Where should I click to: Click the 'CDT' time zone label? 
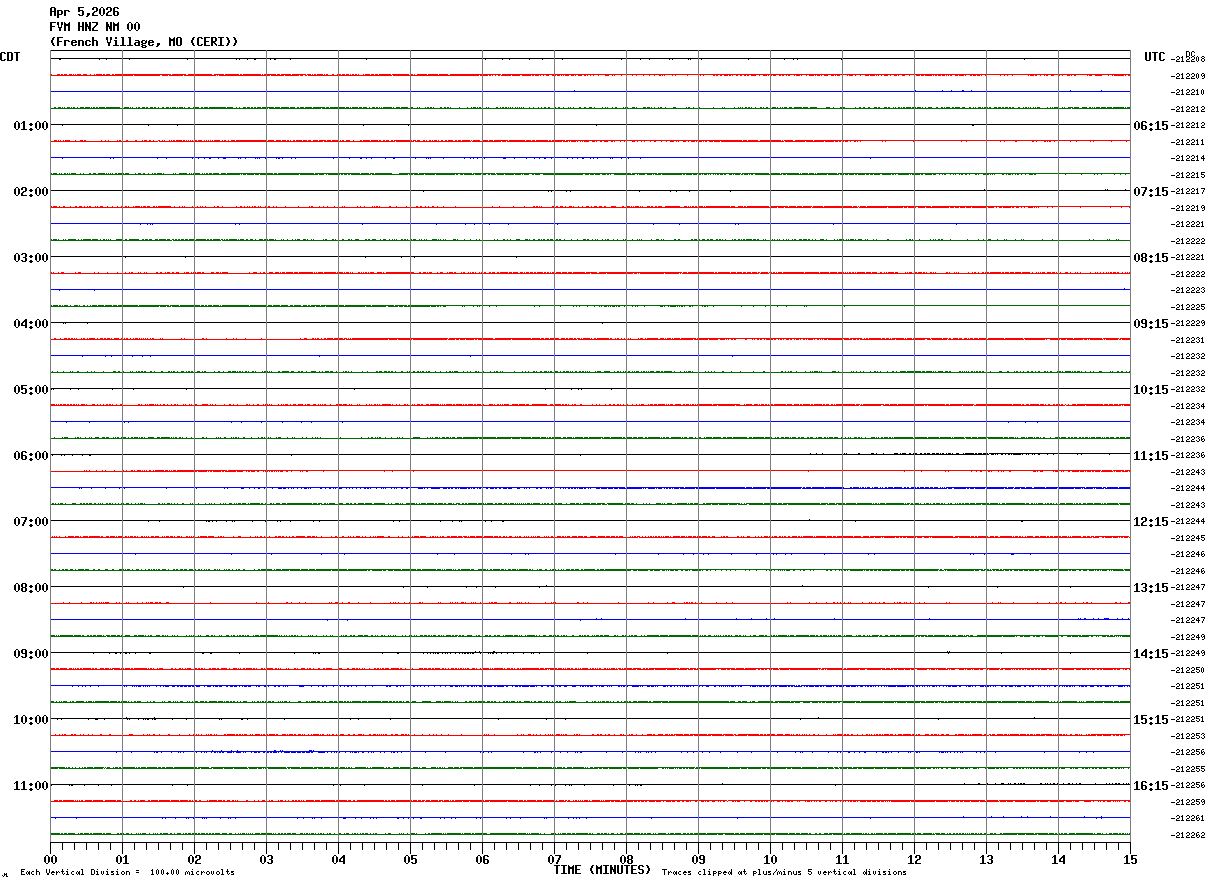10,57
